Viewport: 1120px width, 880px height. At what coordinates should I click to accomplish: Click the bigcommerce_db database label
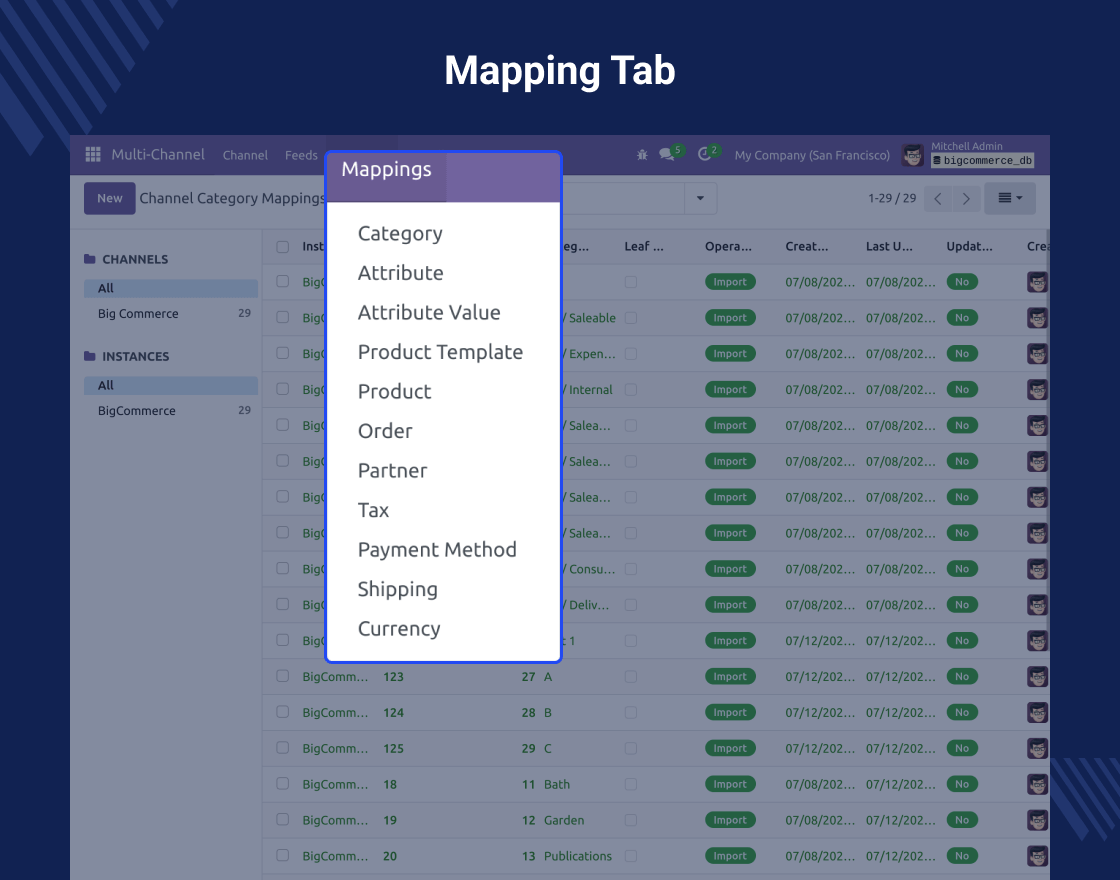pyautogui.click(x=983, y=161)
